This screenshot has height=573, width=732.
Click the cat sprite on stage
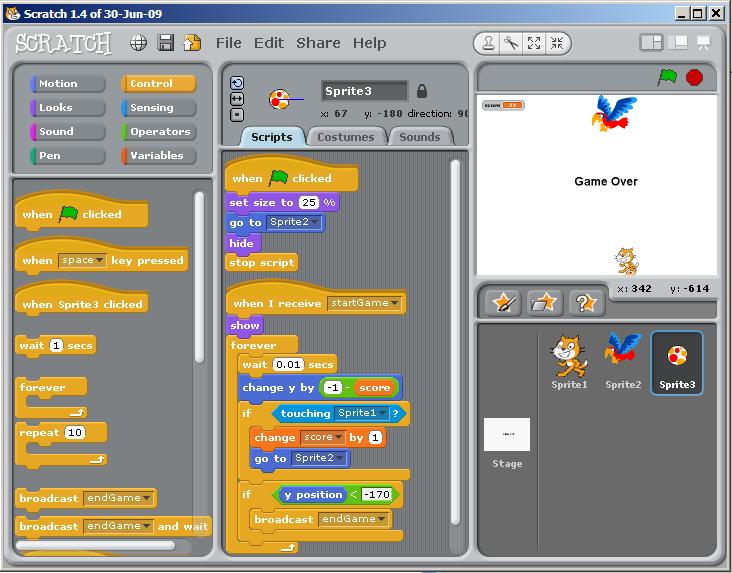click(626, 261)
